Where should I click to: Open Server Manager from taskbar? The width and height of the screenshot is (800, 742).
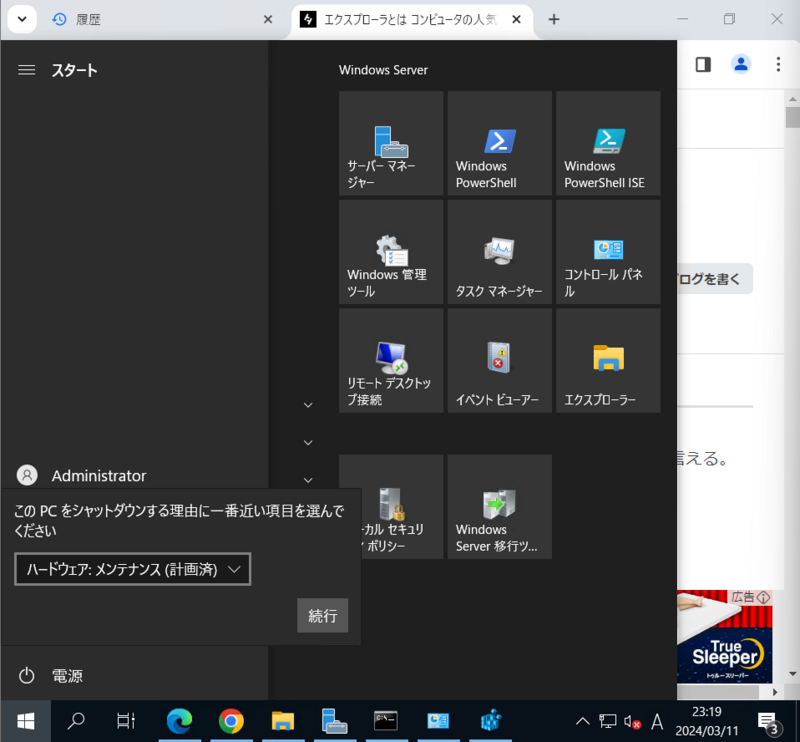point(334,721)
